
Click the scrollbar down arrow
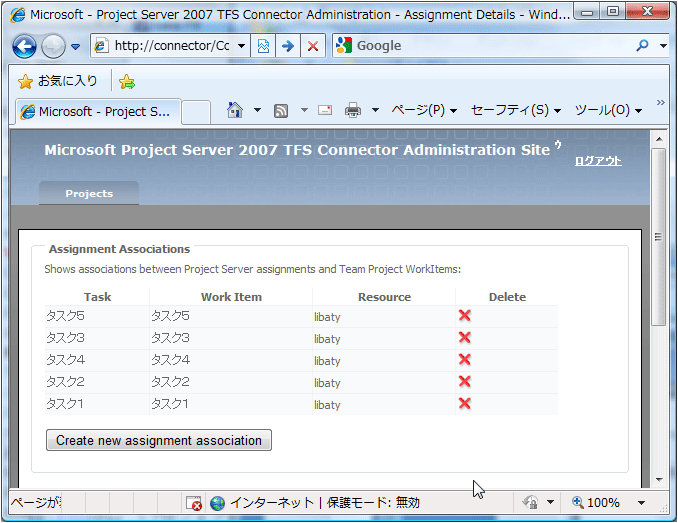tap(659, 479)
